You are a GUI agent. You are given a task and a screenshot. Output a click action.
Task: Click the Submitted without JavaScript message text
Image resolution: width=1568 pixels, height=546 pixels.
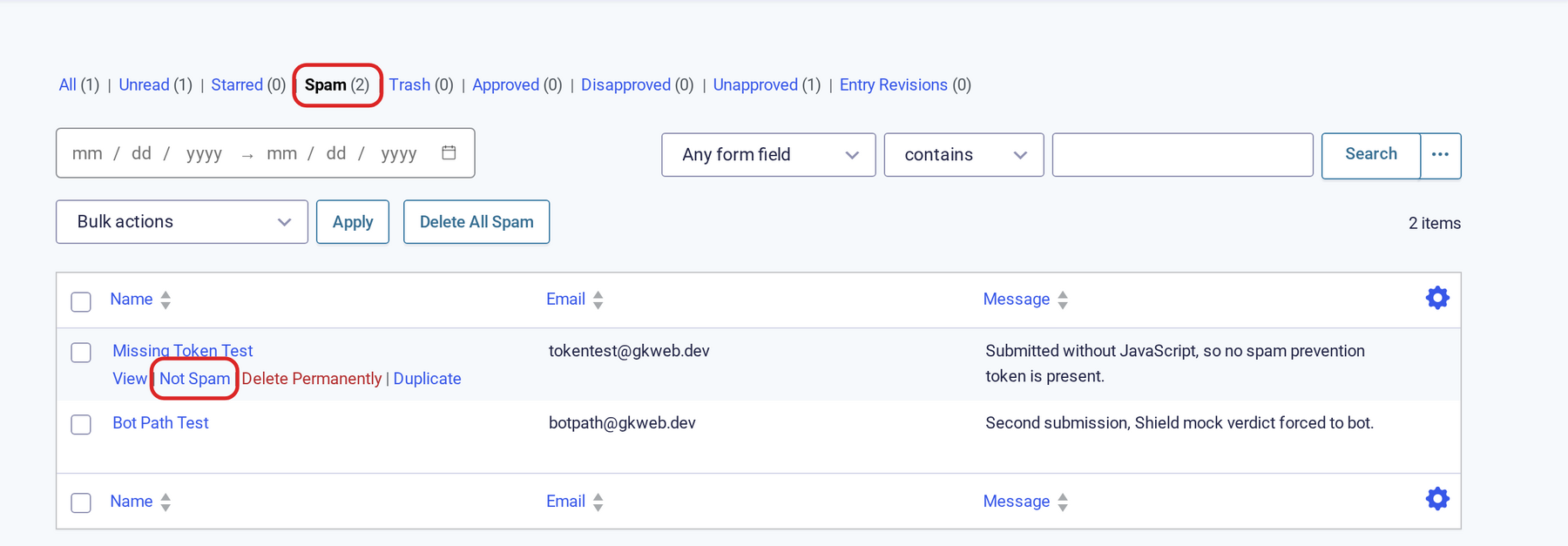(1175, 363)
